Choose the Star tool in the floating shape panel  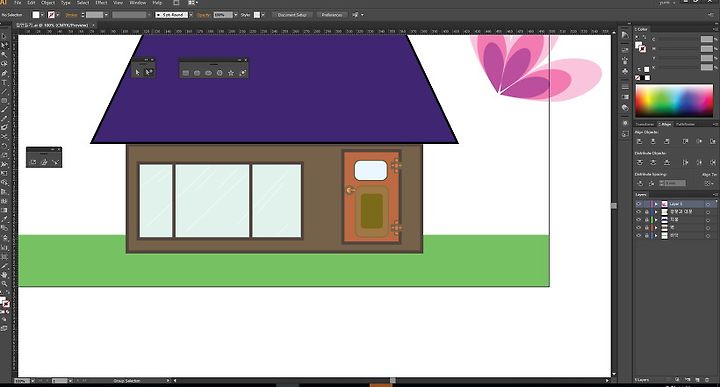(x=231, y=73)
